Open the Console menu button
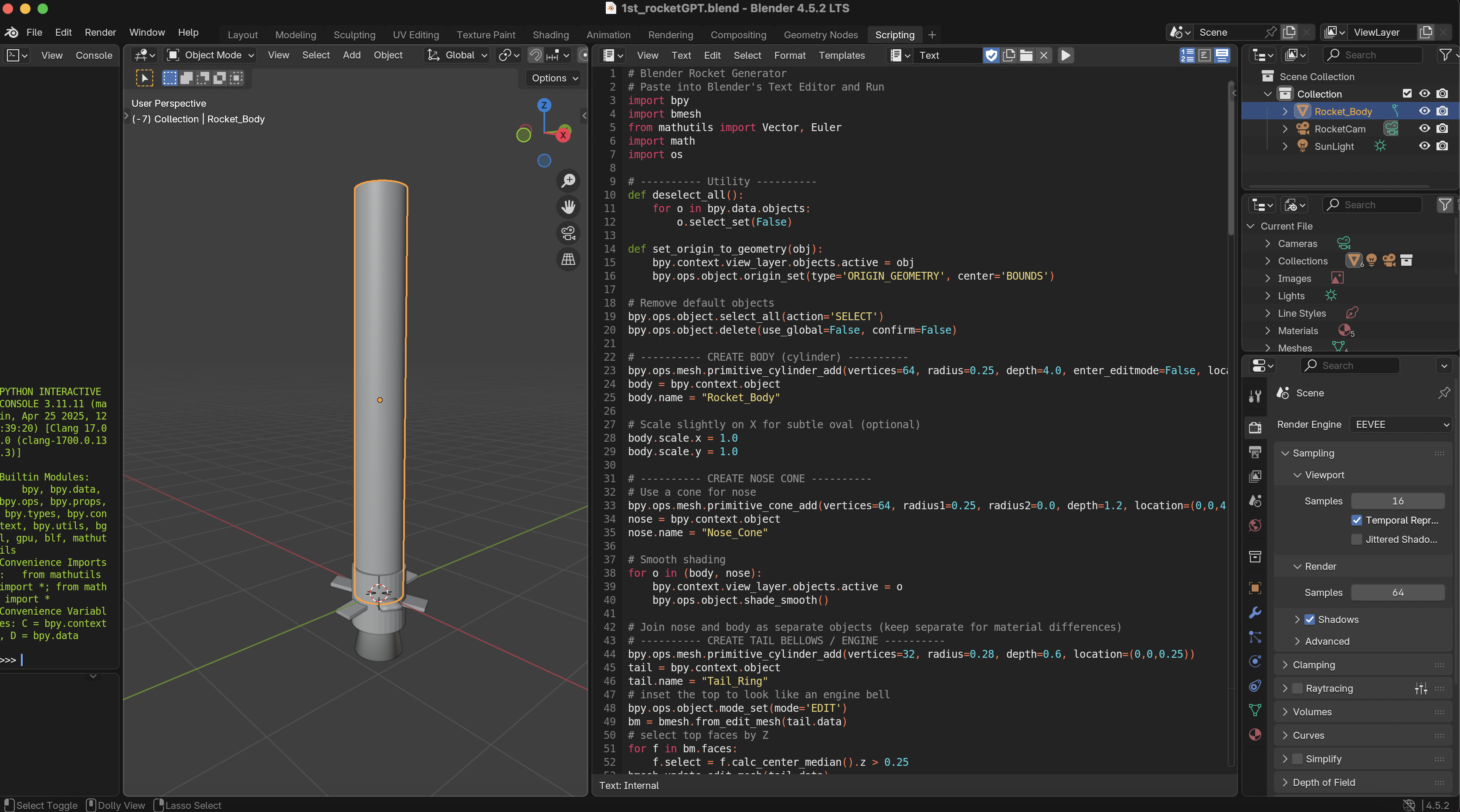 click(x=94, y=55)
